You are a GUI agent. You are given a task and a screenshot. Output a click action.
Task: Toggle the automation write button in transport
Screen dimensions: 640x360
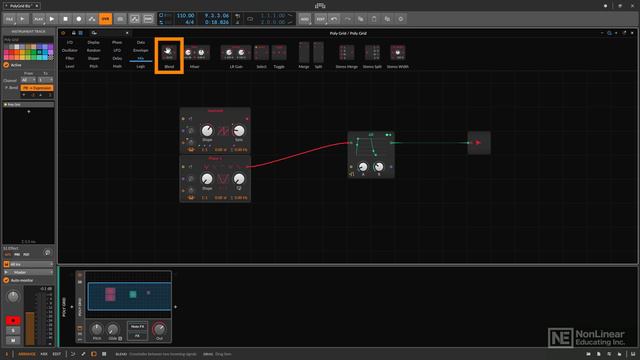tap(92, 19)
